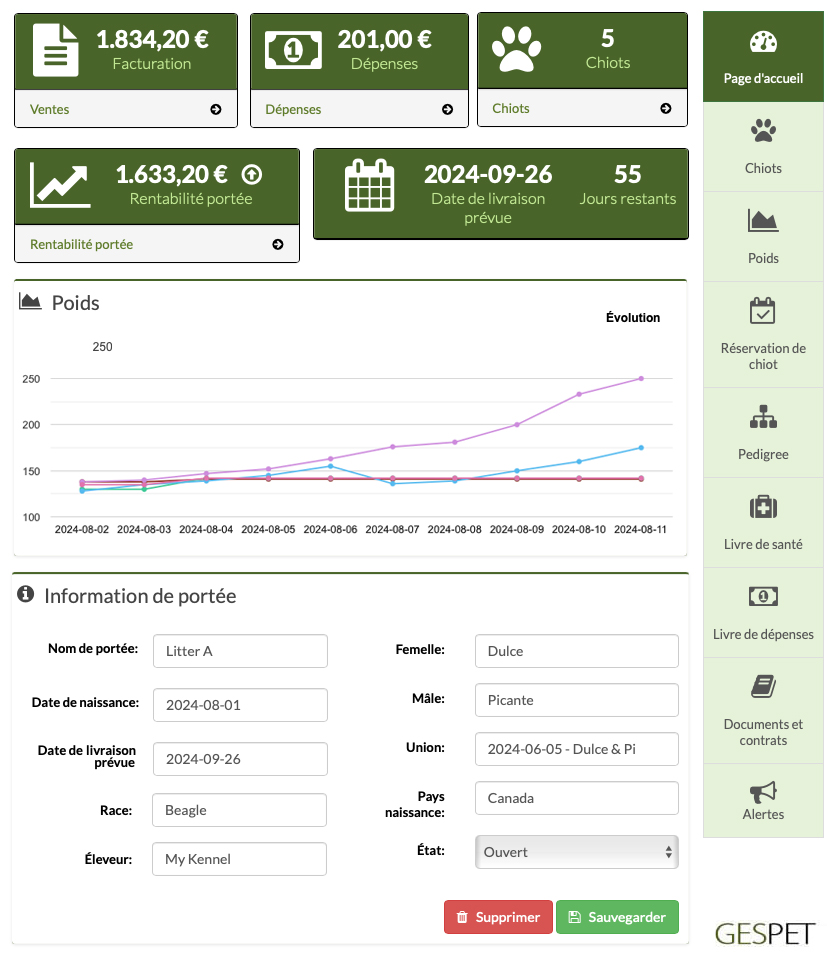Image resolution: width=827 pixels, height=959 pixels.
Task: Follow the Chiots link under the puppies card
Action: coord(511,108)
